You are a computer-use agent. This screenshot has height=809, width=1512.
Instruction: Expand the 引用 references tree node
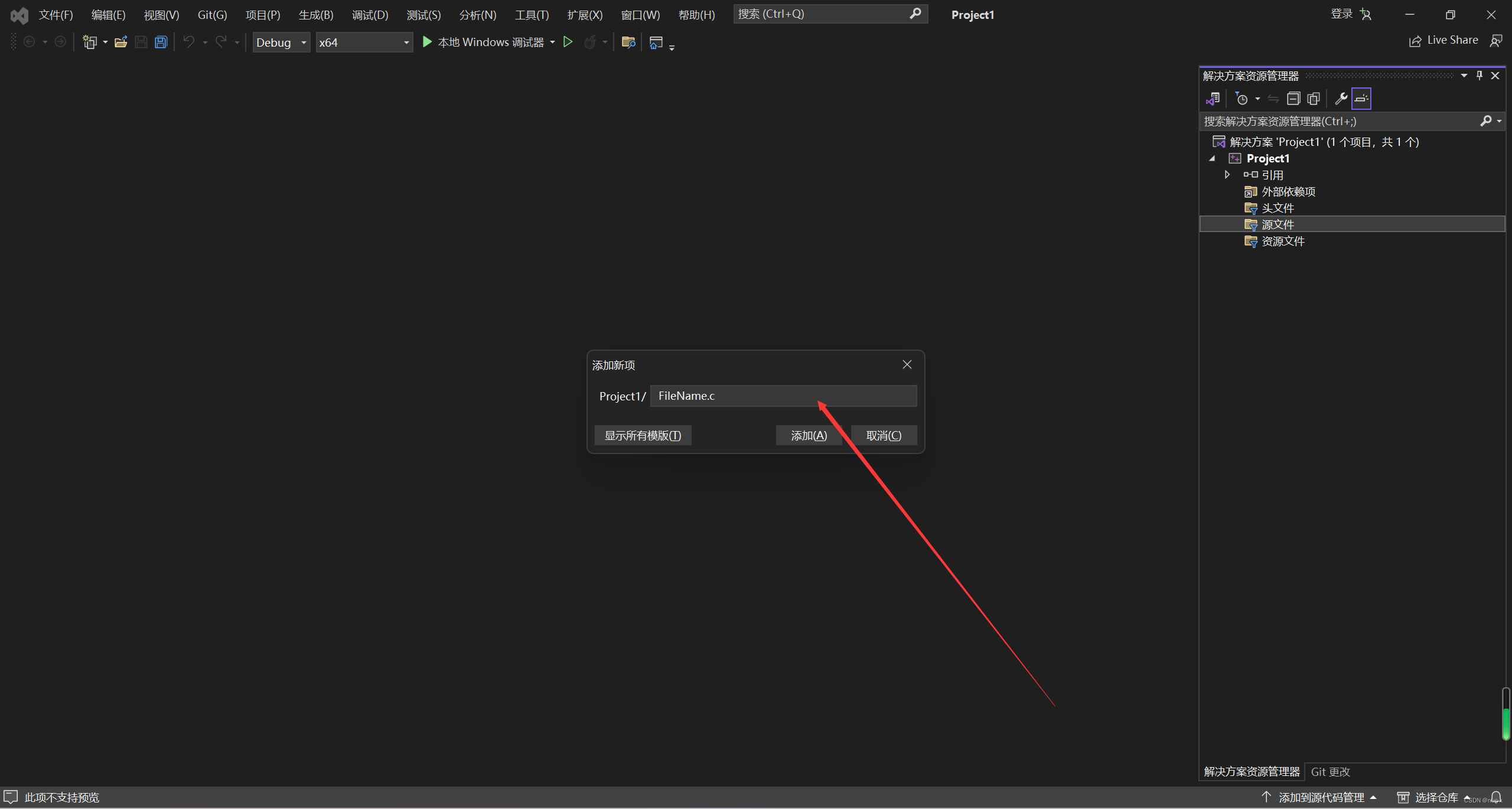pos(1227,175)
